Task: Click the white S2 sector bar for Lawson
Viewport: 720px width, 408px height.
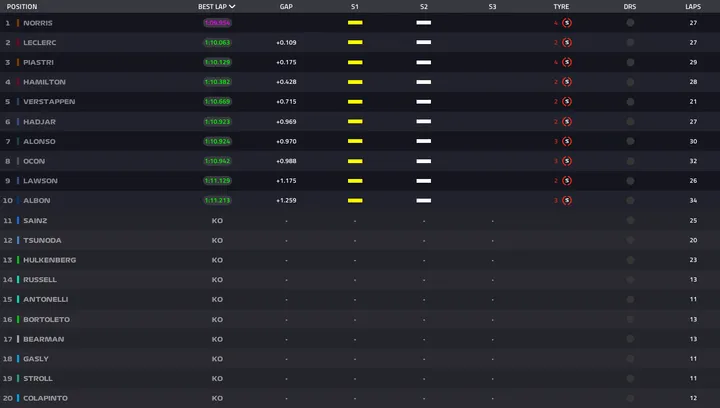Action: 424,181
